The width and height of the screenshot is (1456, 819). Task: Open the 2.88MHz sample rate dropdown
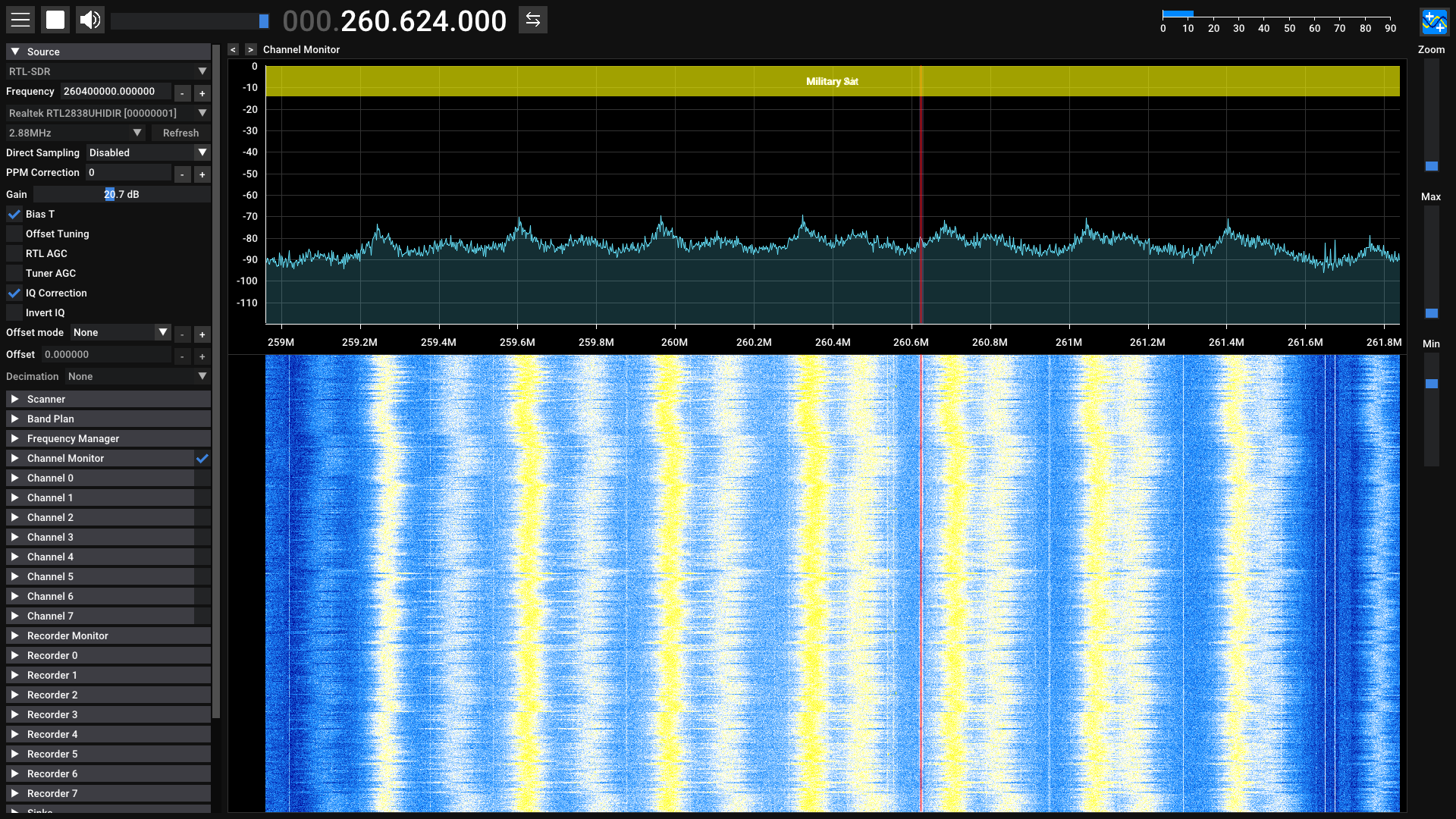point(75,133)
